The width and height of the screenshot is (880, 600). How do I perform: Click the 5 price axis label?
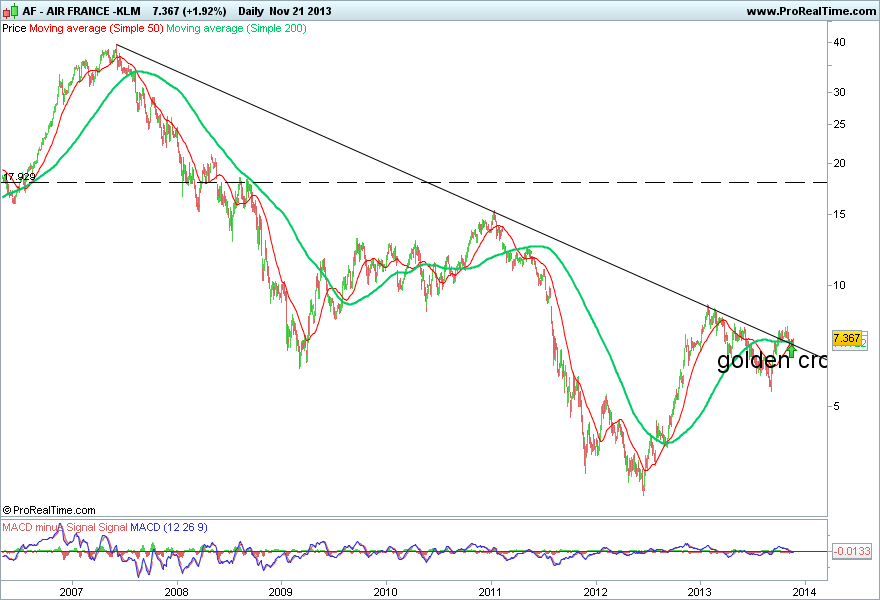pos(837,406)
